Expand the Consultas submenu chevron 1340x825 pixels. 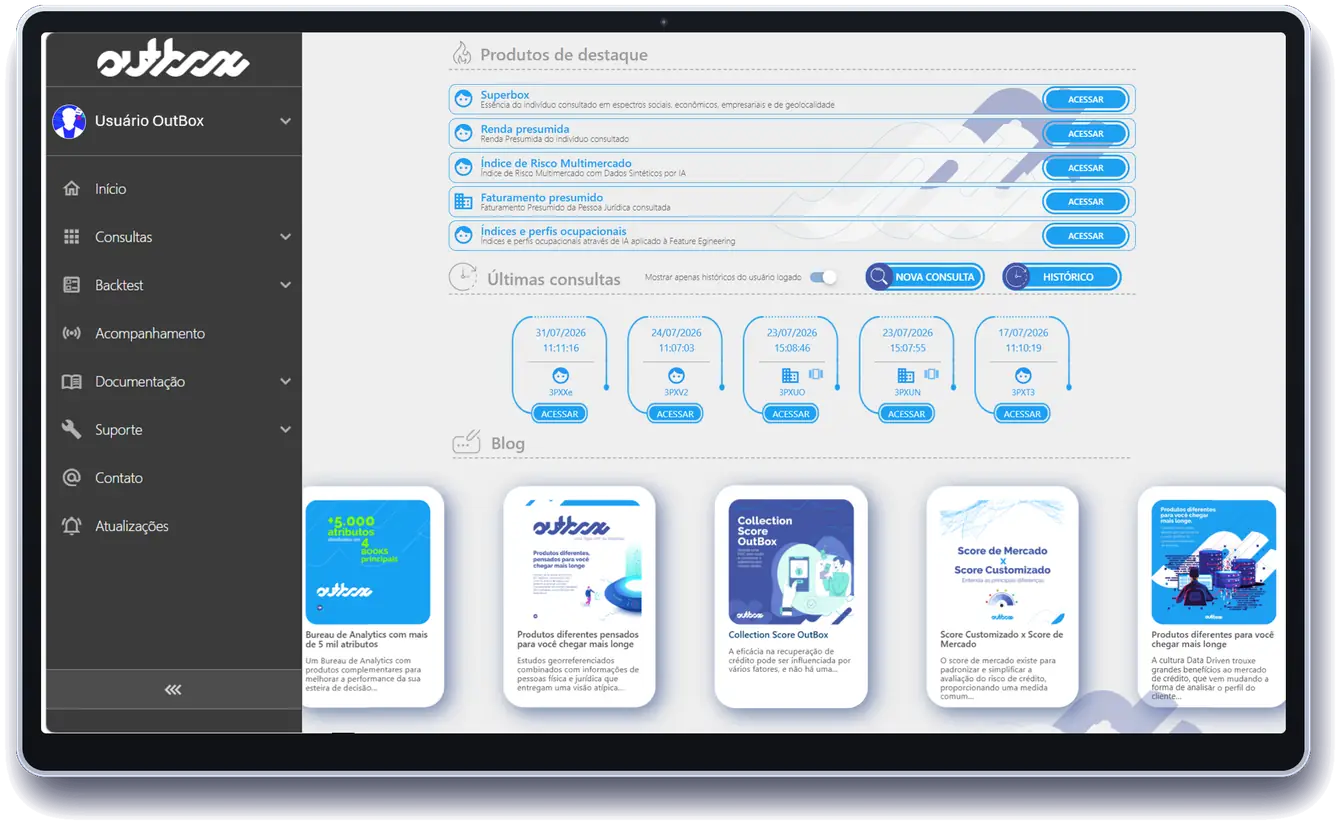pos(285,237)
